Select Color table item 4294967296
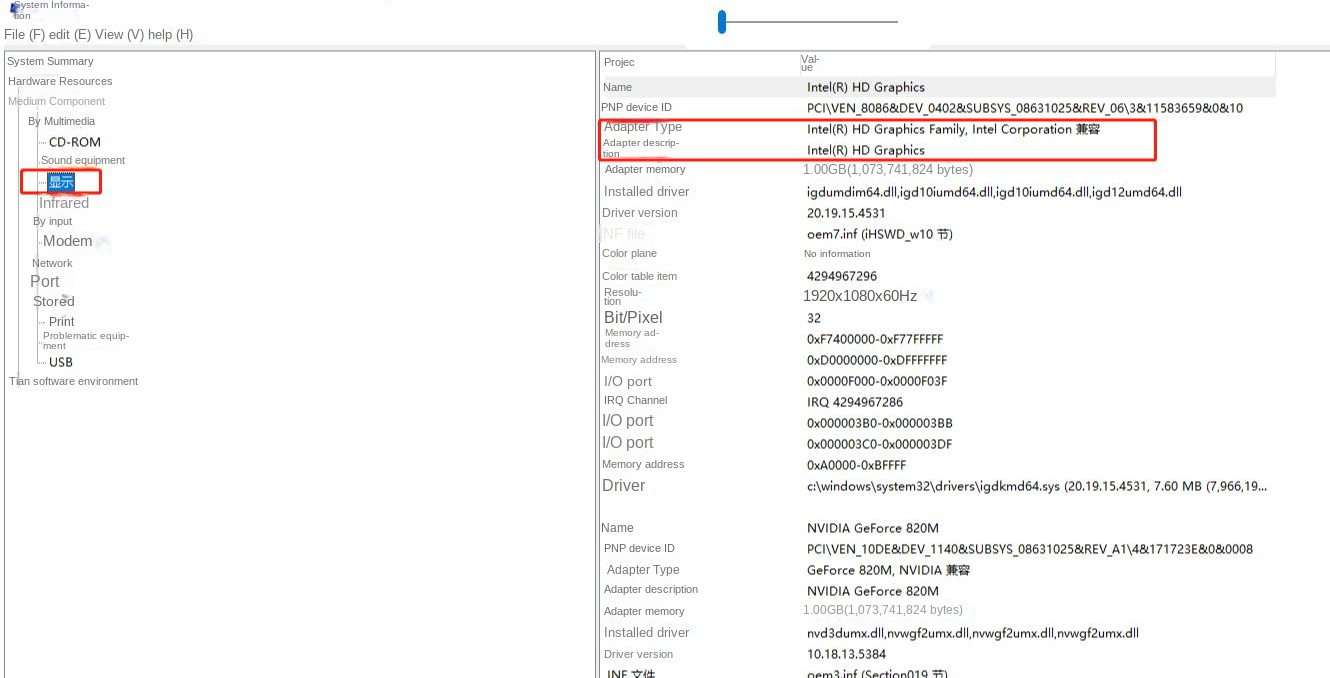Image resolution: width=1330 pixels, height=678 pixels. (842, 276)
